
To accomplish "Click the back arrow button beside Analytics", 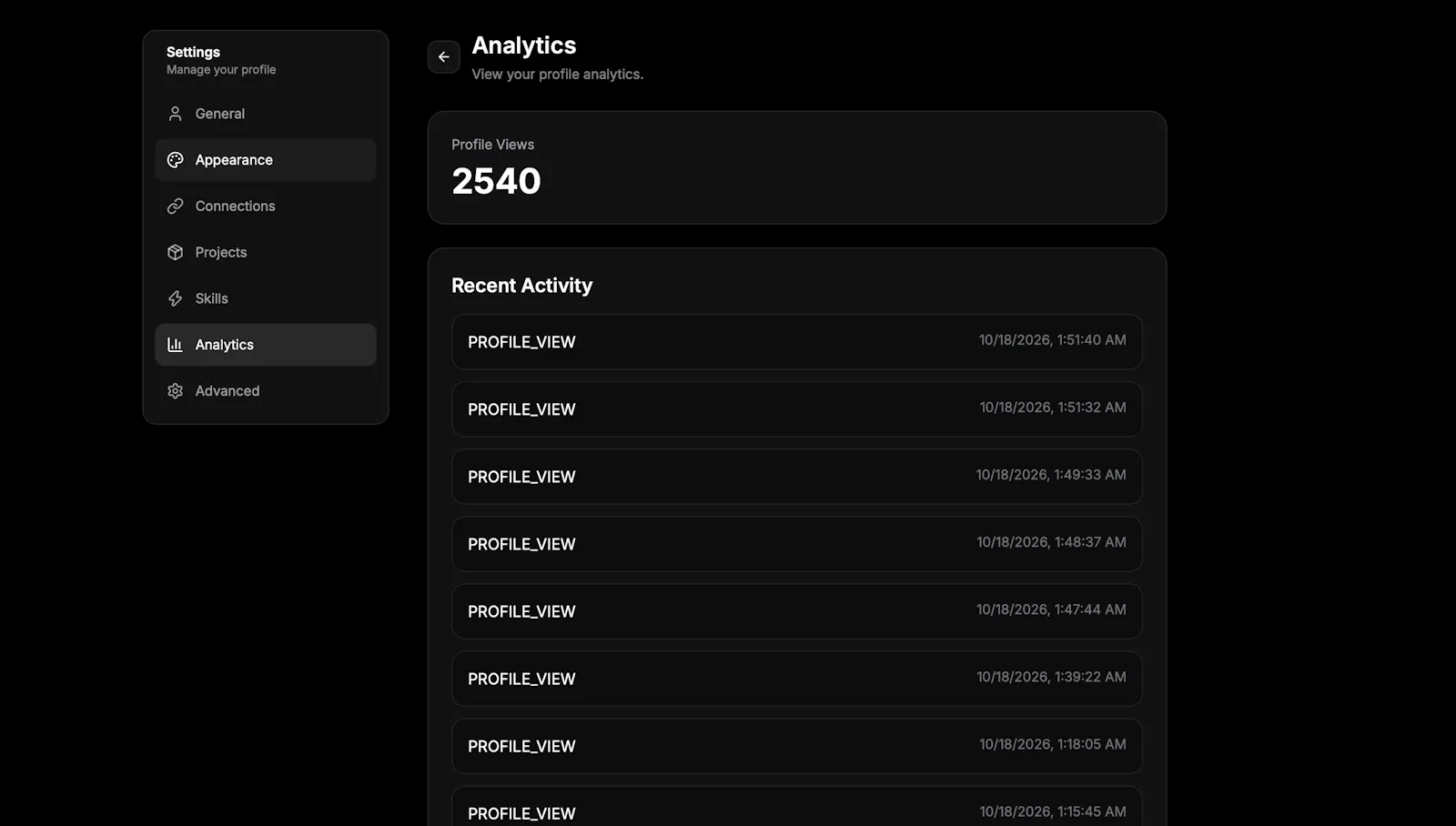I will (444, 56).
